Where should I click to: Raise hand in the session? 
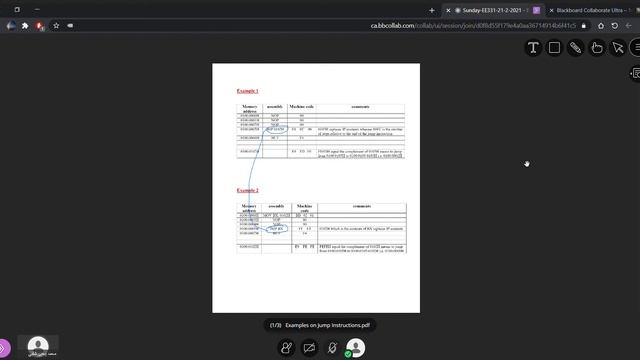tap(286, 348)
